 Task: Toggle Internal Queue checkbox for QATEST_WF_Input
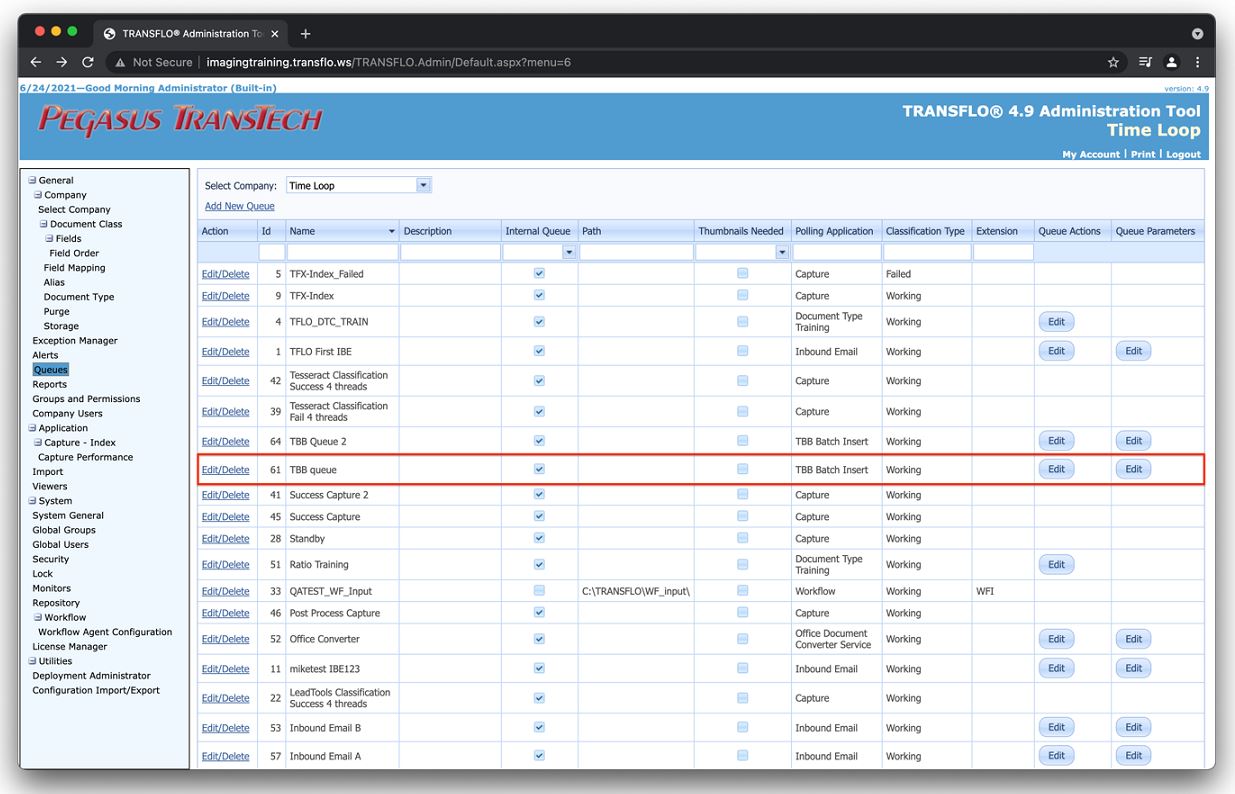(540, 591)
